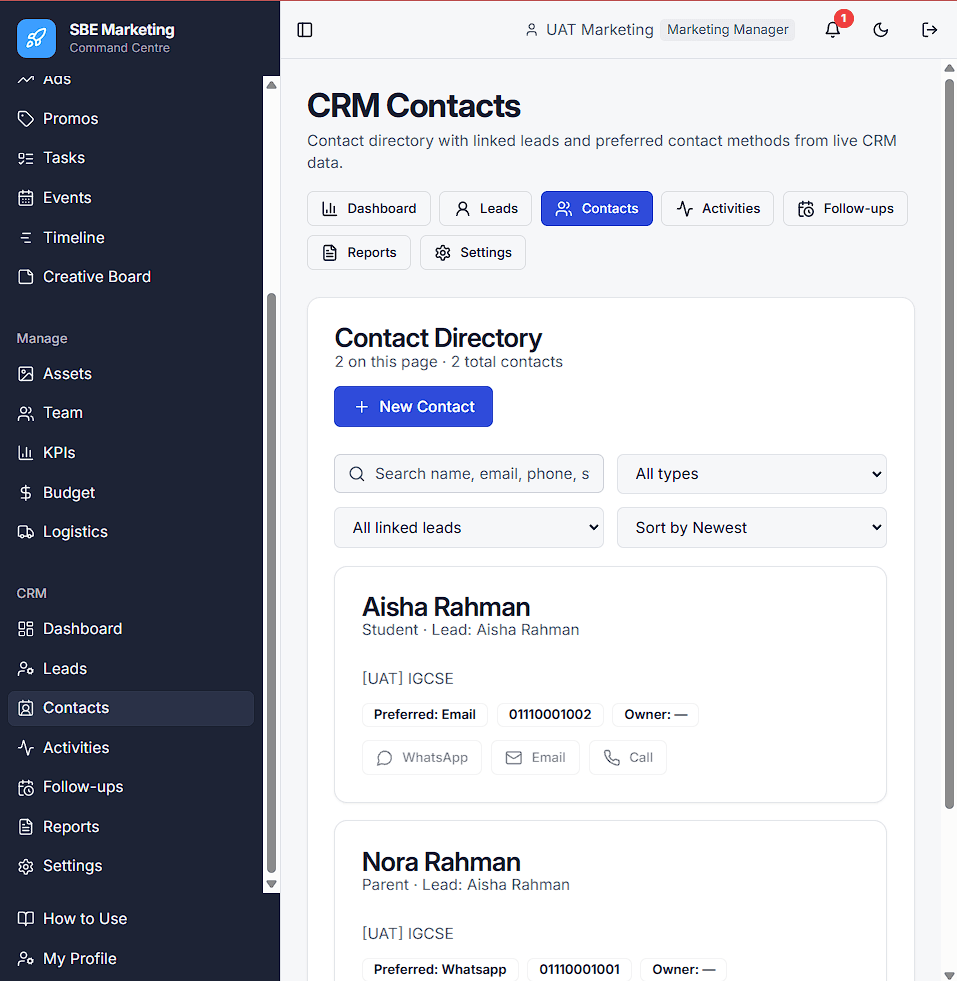Click the main page scrollbar thumb
The height and width of the screenshot is (981, 957).
pos(949,444)
